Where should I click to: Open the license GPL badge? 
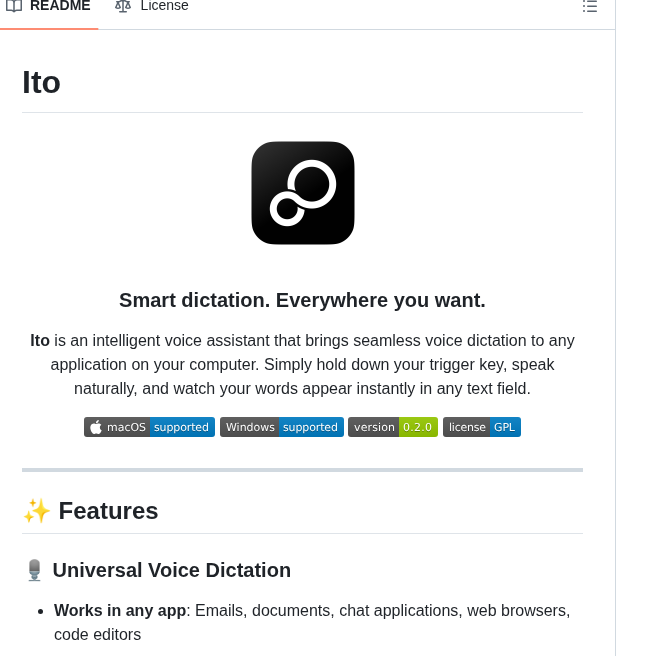coord(482,427)
